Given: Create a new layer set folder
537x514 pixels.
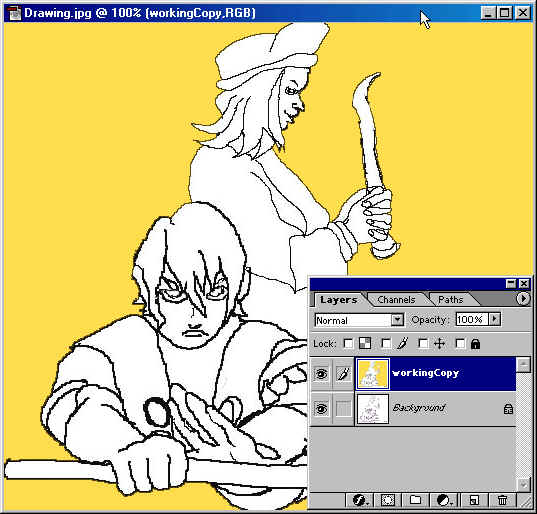Looking at the screenshot, I should pyautogui.click(x=415, y=500).
